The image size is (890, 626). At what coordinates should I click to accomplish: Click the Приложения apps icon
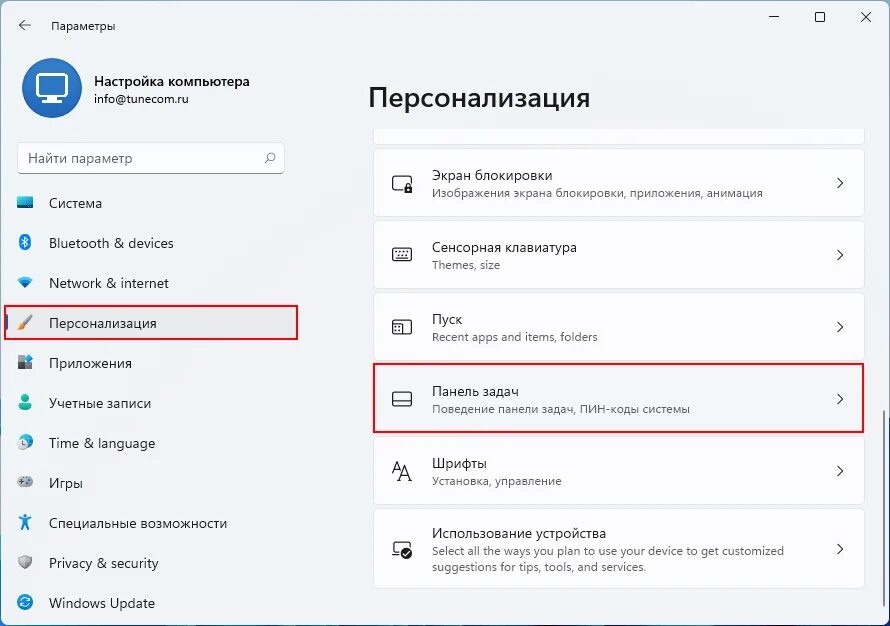pos(25,362)
